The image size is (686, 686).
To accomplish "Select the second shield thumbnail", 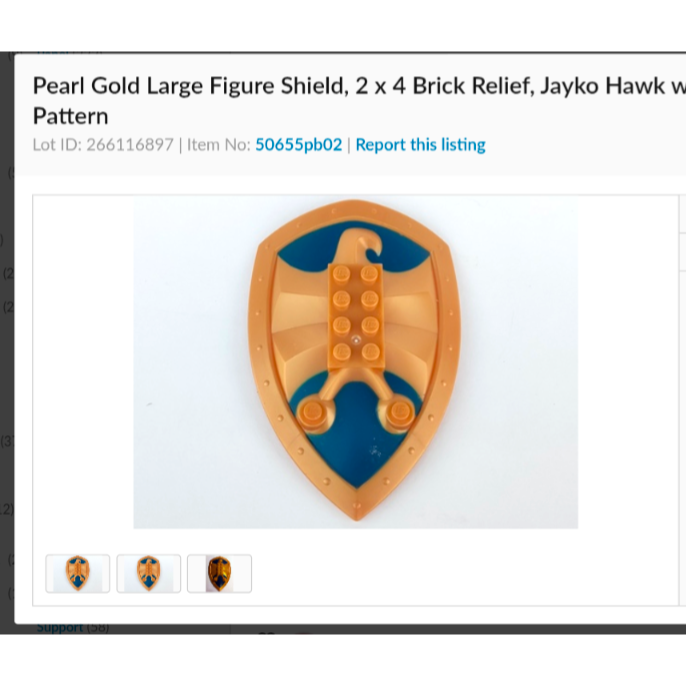I will tap(149, 574).
